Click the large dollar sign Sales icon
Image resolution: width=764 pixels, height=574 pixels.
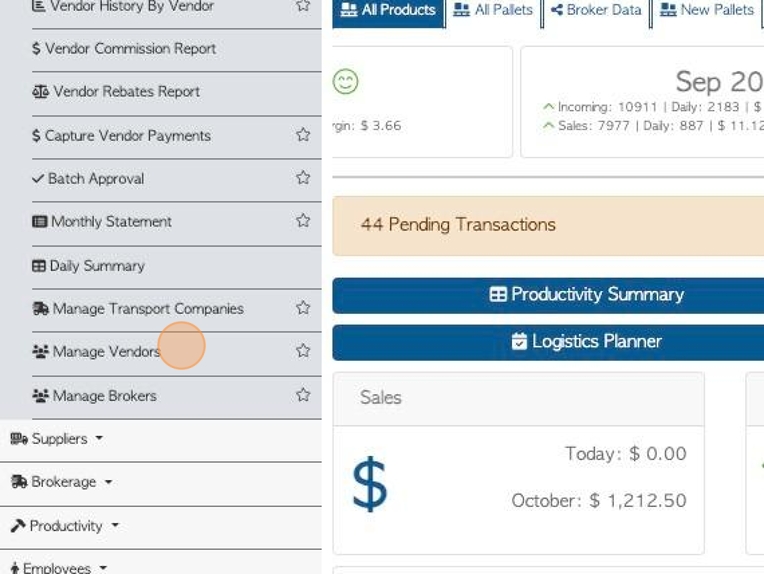(370, 484)
